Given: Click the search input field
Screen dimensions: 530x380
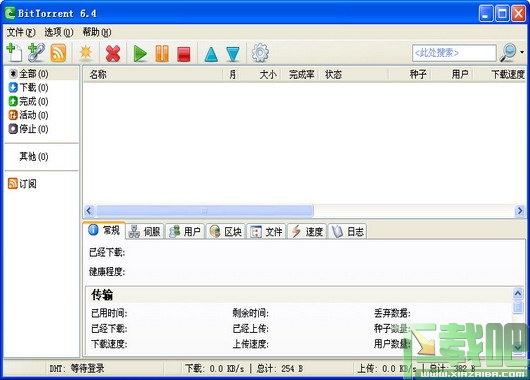Looking at the screenshot, I should click(x=454, y=53).
